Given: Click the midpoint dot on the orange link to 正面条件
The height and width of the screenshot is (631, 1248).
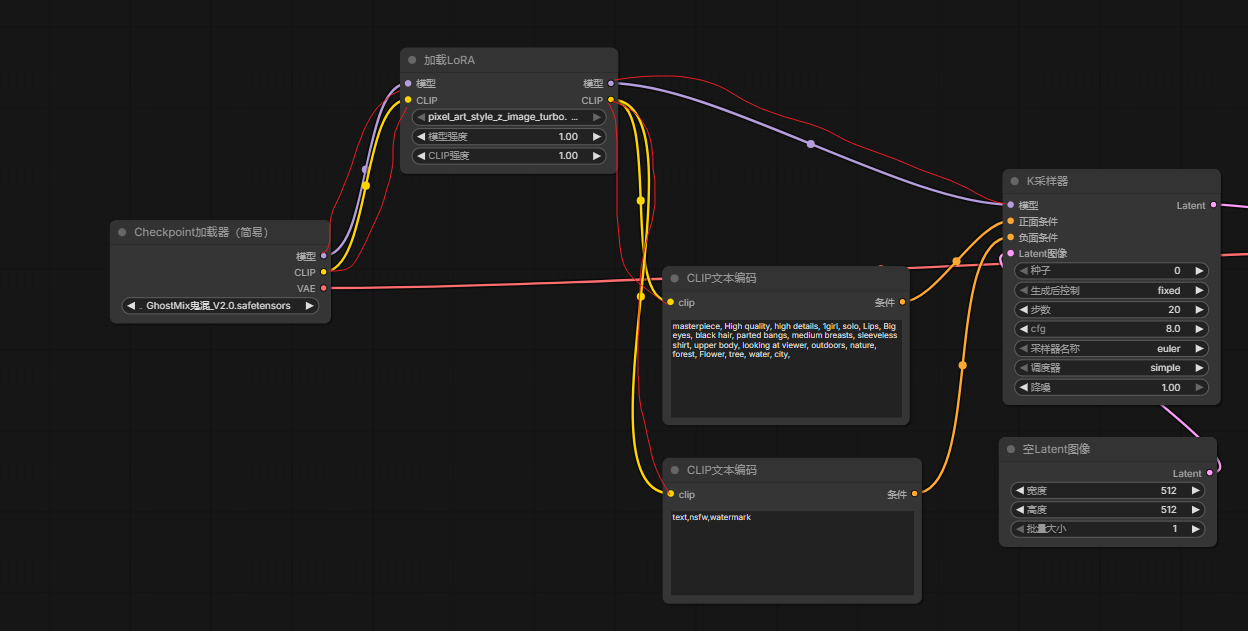Looking at the screenshot, I should [x=956, y=261].
